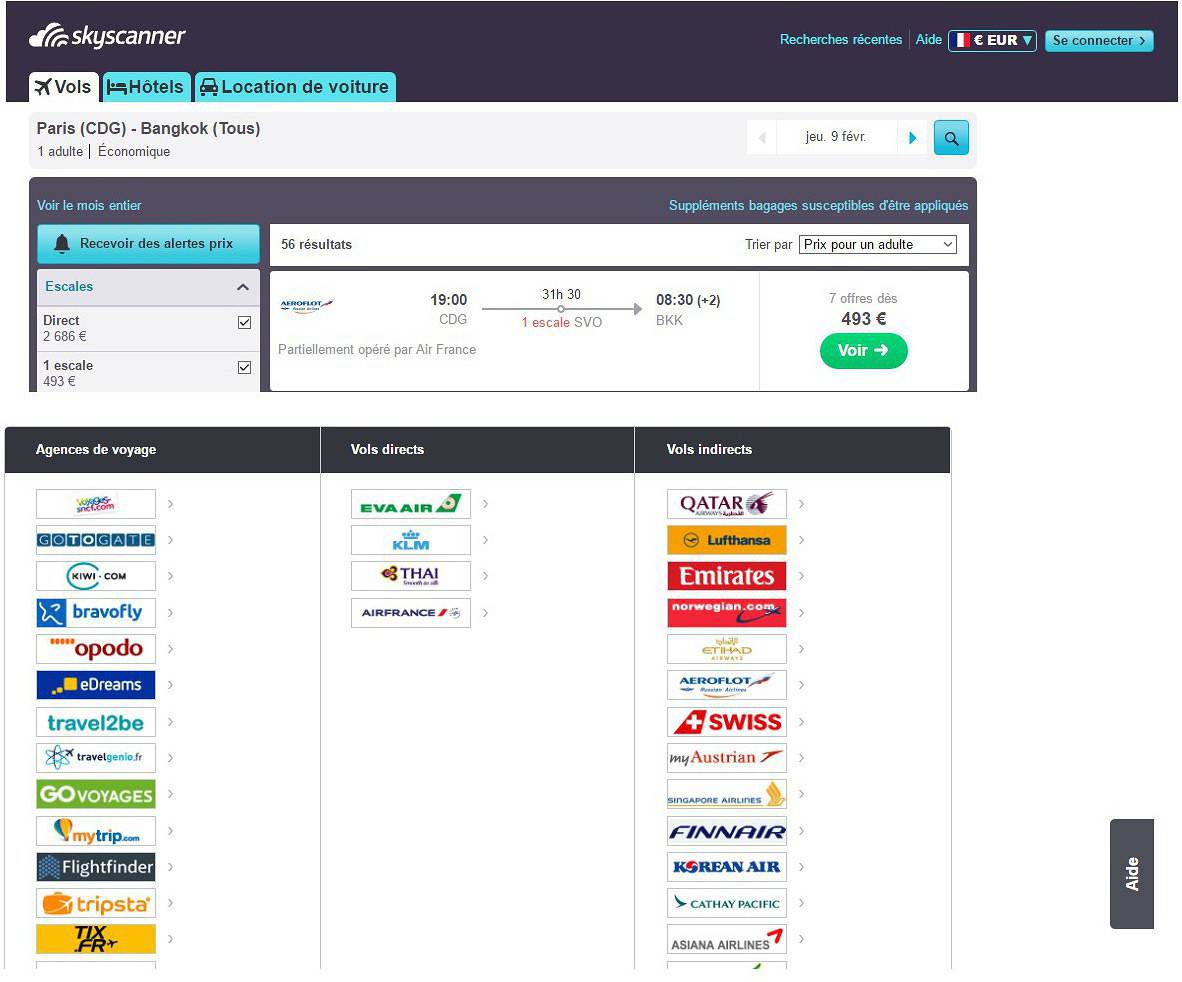Screen dimensions: 1182x982
Task: Select the SWISS airline logo
Action: point(726,722)
